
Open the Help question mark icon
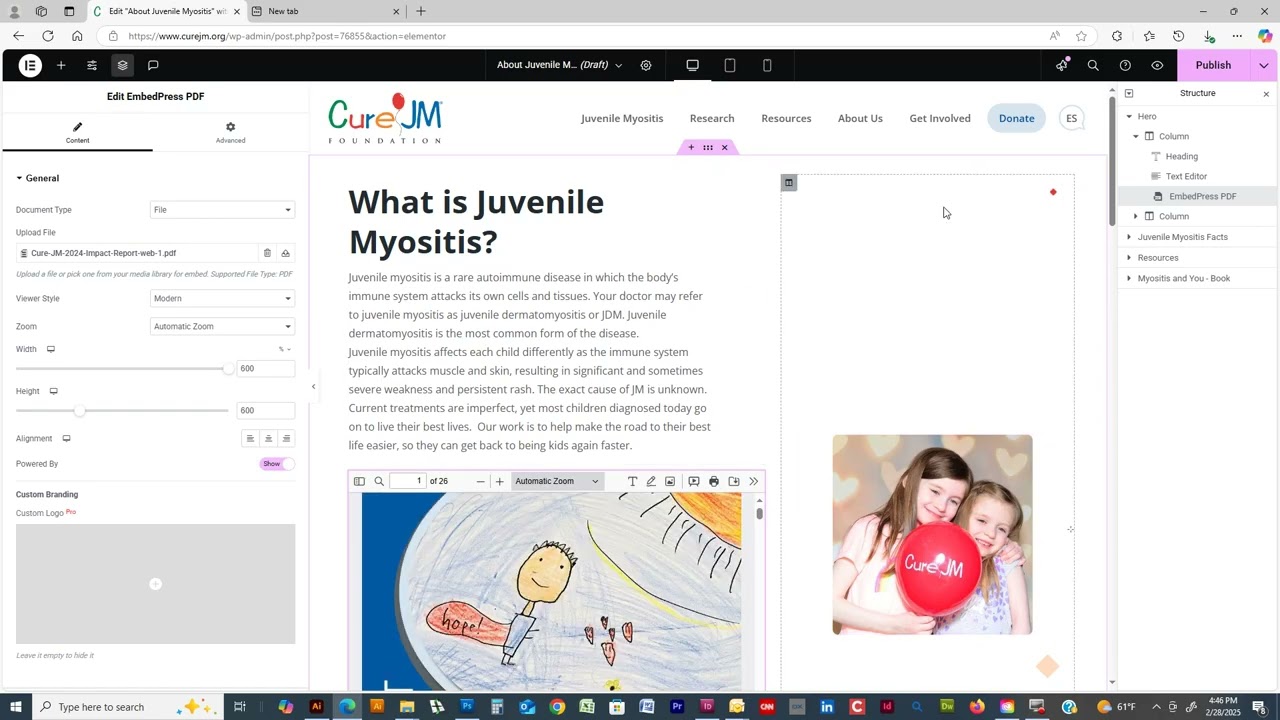pyautogui.click(x=1125, y=65)
